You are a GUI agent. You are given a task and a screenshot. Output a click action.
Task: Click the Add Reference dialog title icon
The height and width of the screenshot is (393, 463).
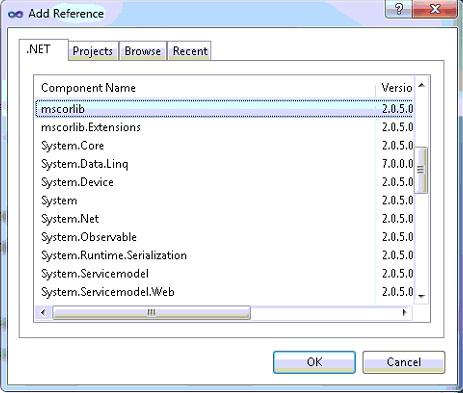pyautogui.click(x=16, y=14)
